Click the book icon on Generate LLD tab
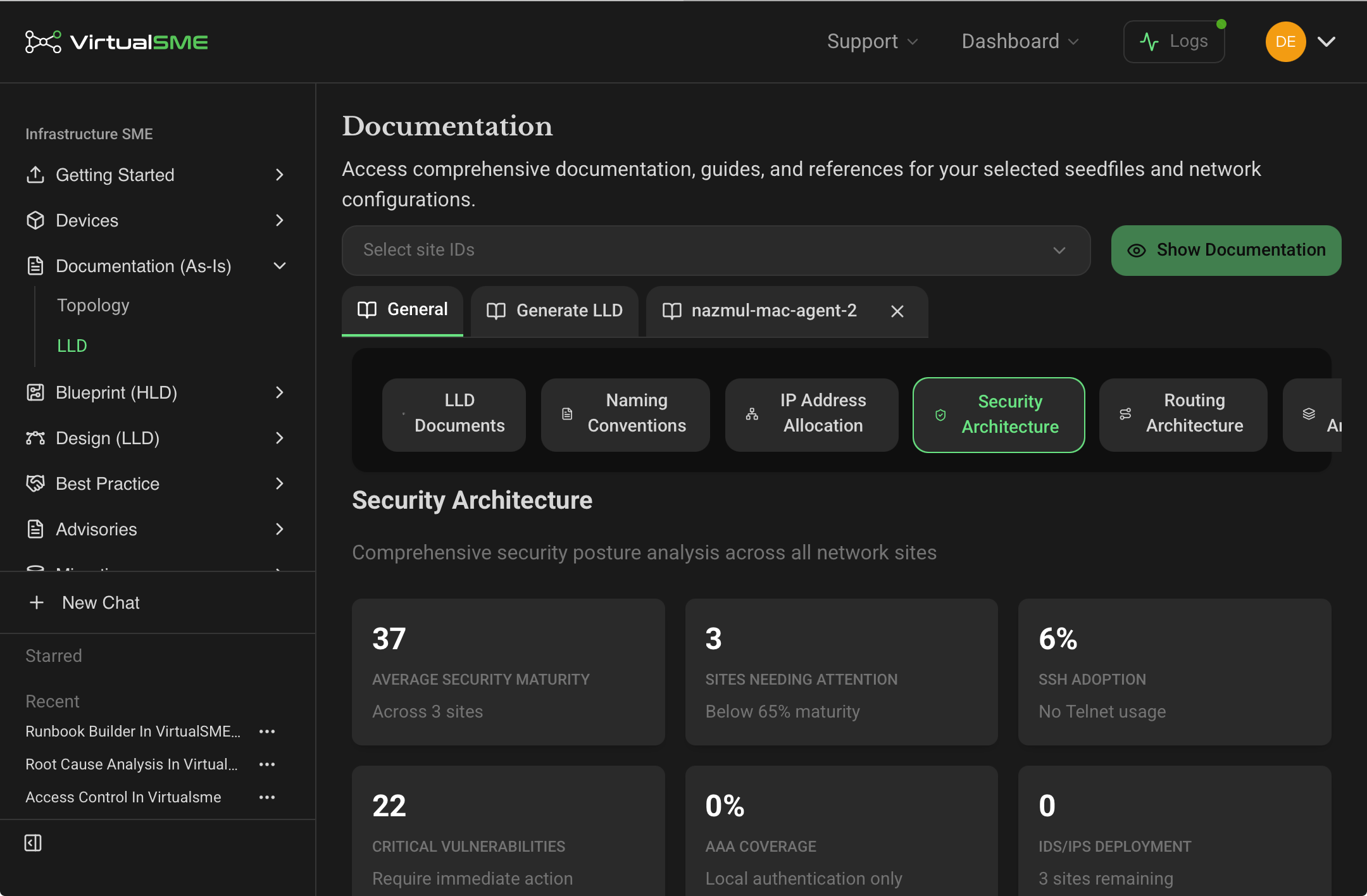1367x896 pixels. point(496,311)
